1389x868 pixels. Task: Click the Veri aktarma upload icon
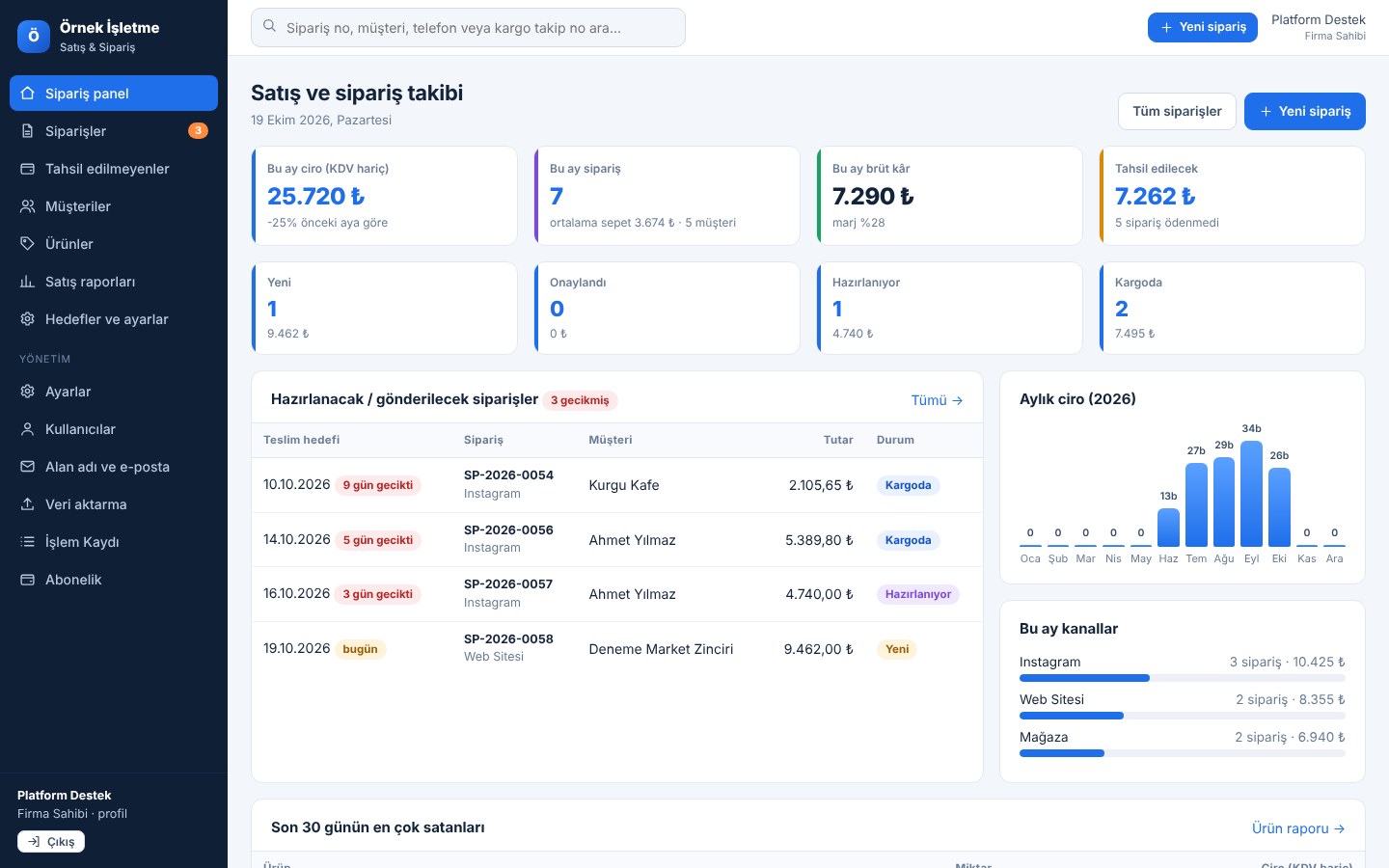click(x=28, y=504)
